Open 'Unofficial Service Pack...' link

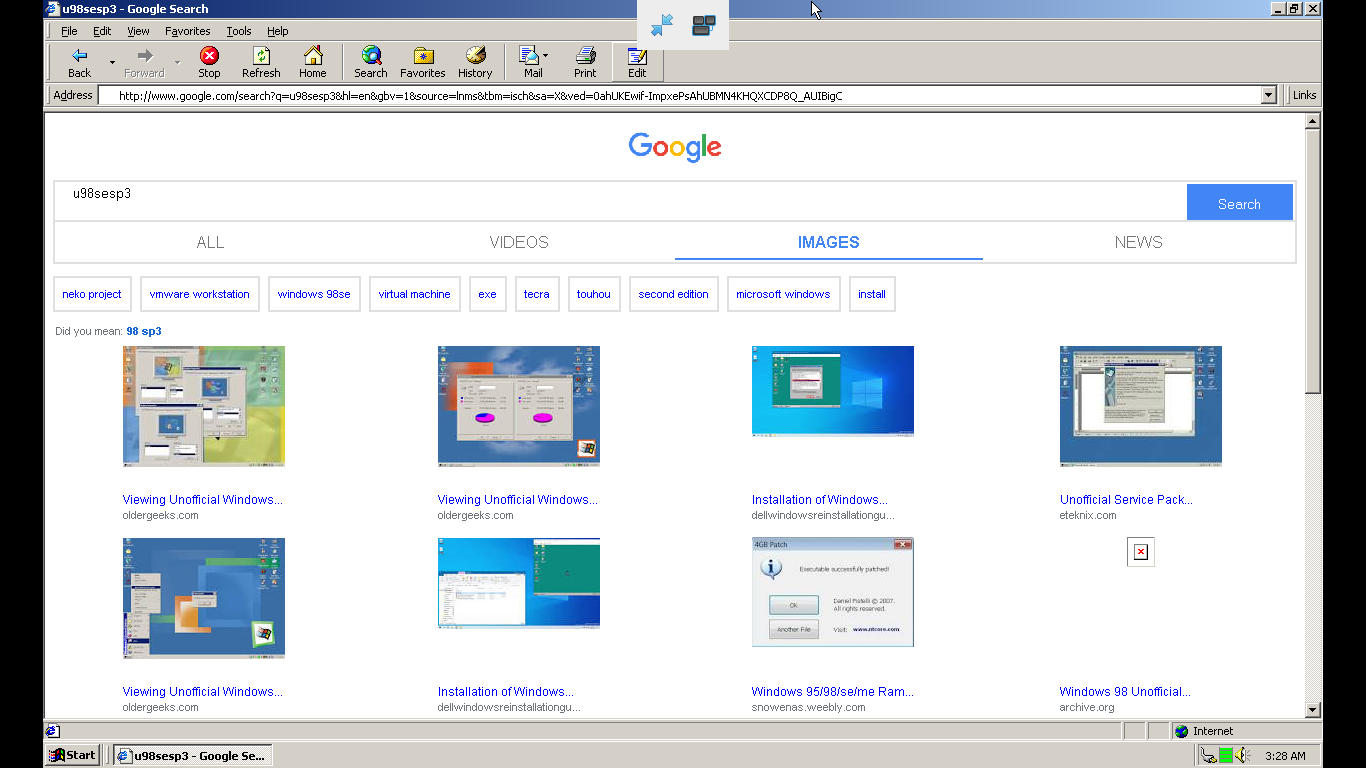point(1126,499)
